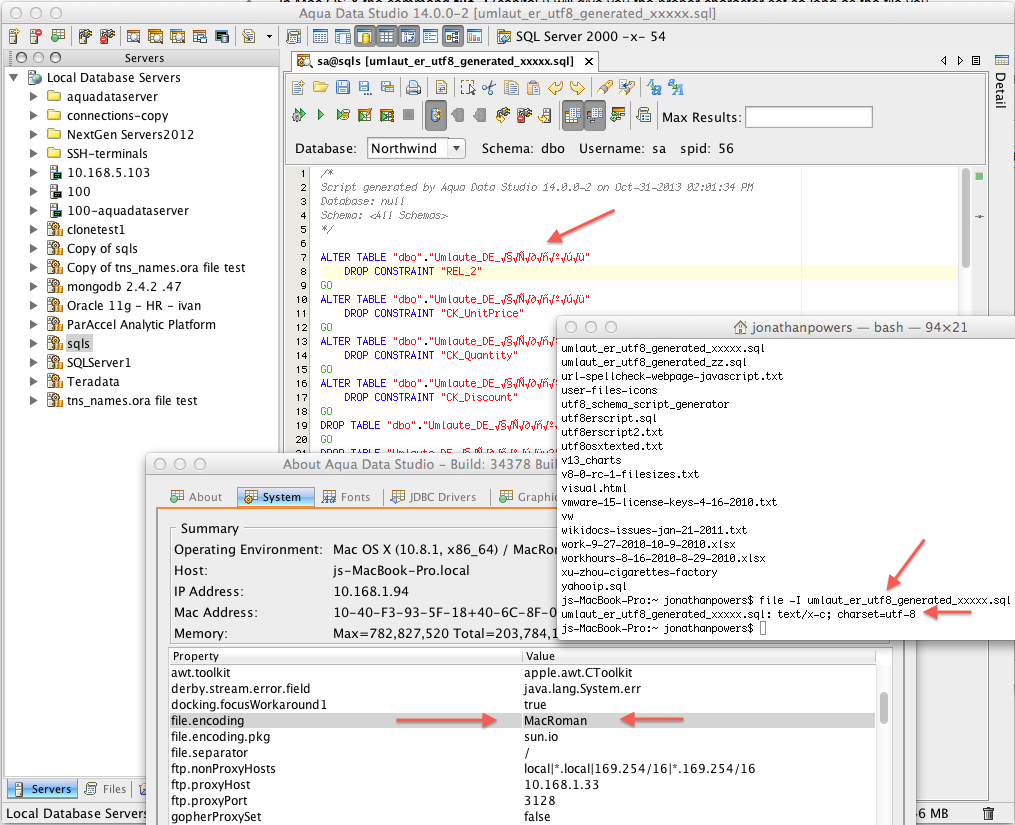This screenshot has height=825, width=1015.
Task: Open the Database dropdown showing Northwind
Action: pyautogui.click(x=456, y=148)
